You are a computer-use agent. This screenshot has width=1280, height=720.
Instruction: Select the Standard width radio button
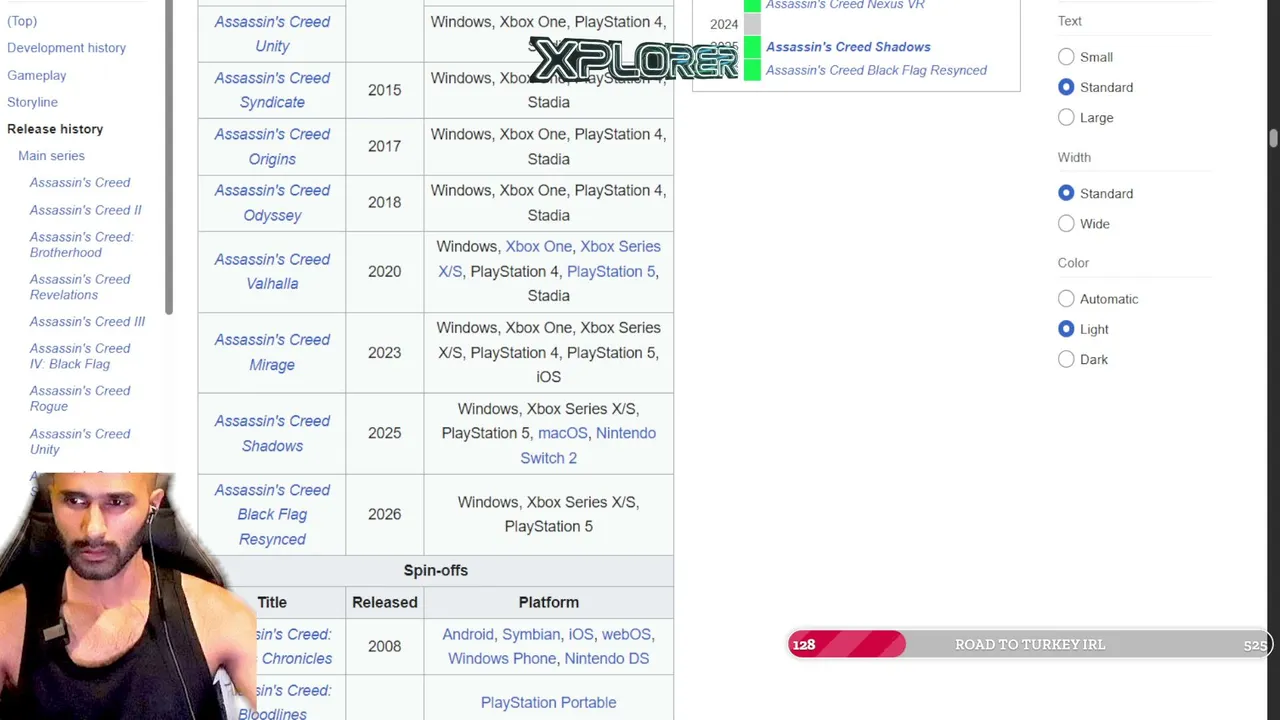(x=1066, y=193)
